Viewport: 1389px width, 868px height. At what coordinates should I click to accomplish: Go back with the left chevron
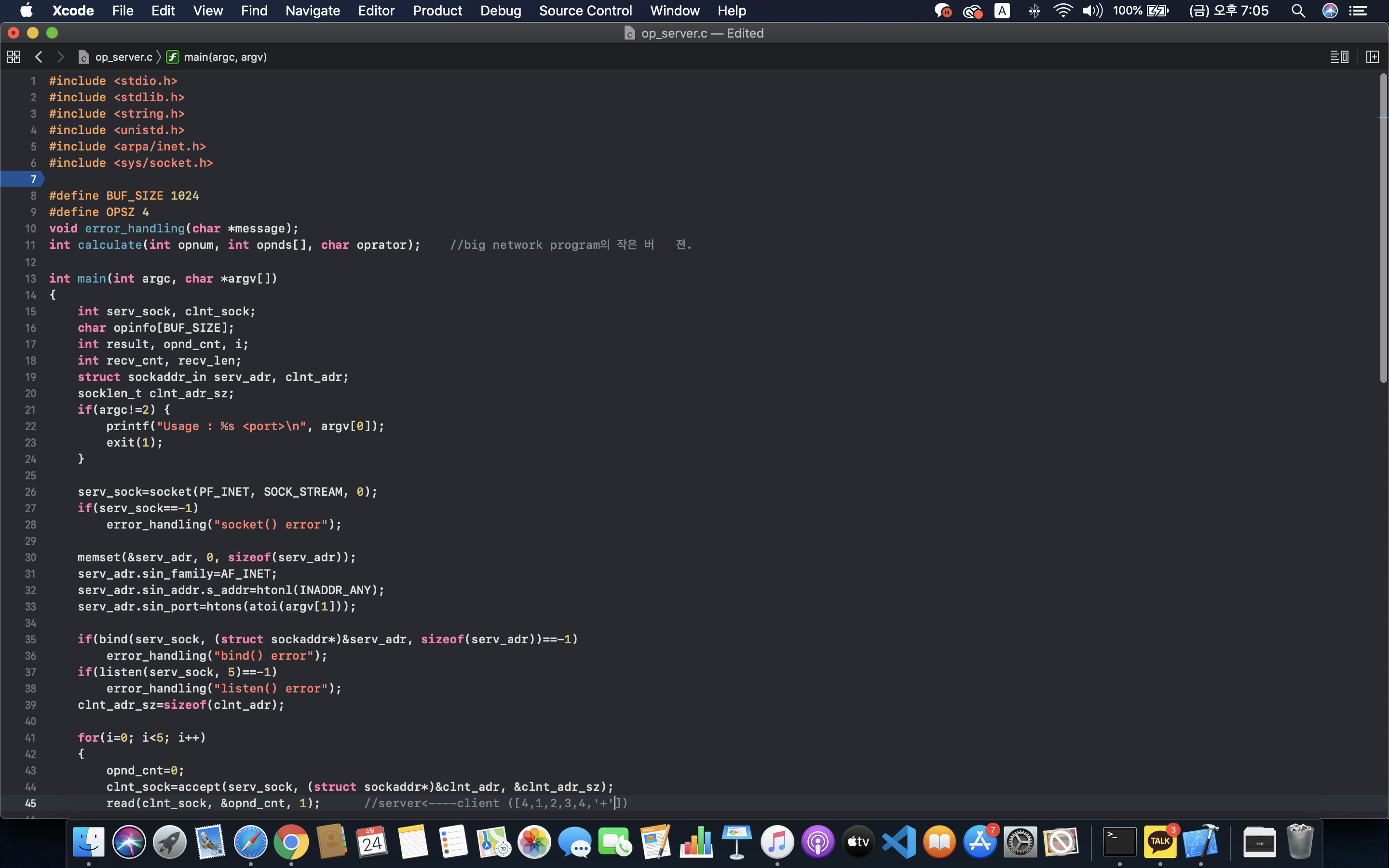tap(39, 57)
